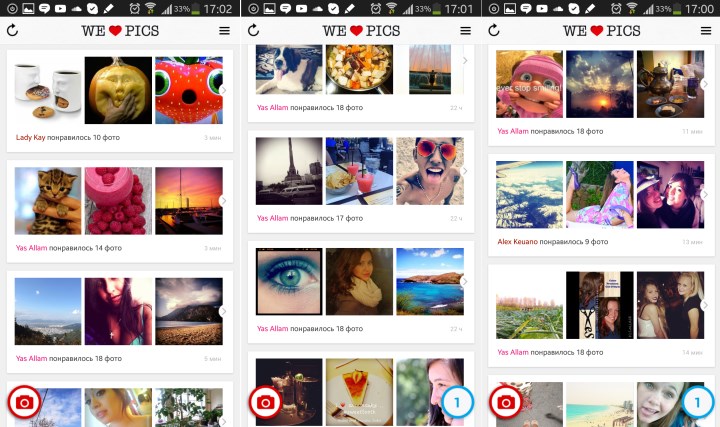Image resolution: width=720 pixels, height=427 pixels.
Task: Click '3 мин' timestamp on Lady Kay card
Action: click(x=213, y=138)
